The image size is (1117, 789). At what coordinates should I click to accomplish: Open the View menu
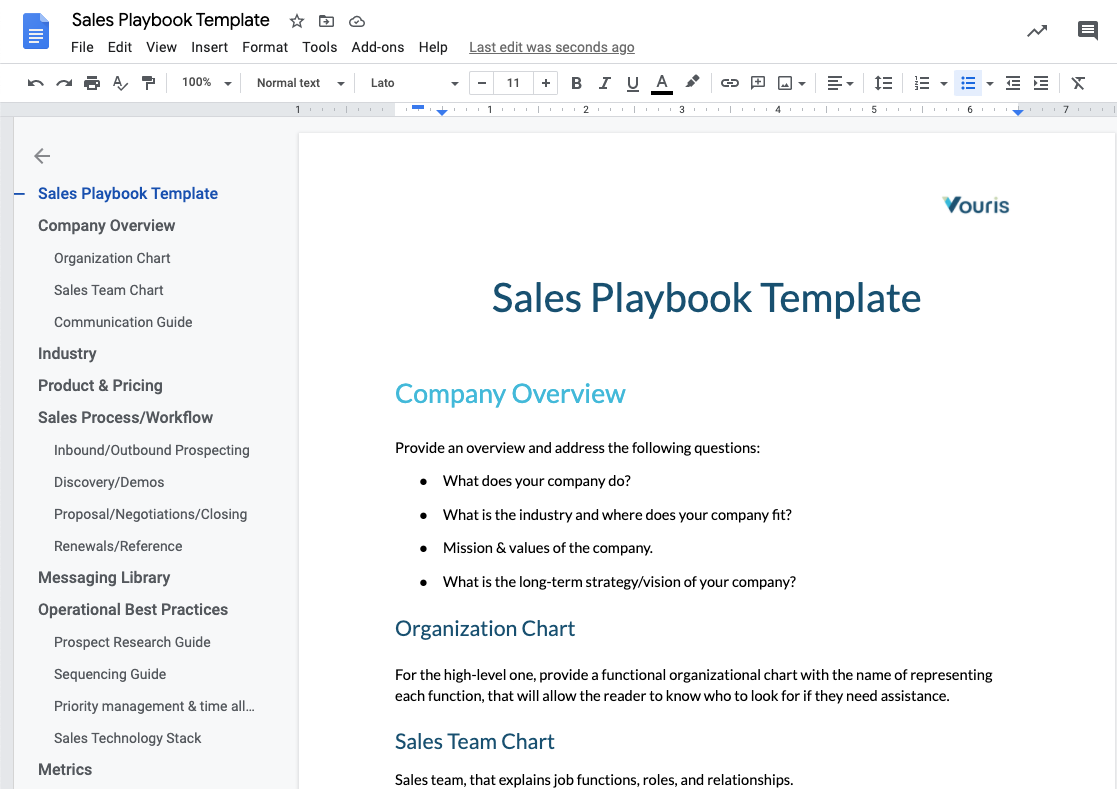[x=161, y=47]
